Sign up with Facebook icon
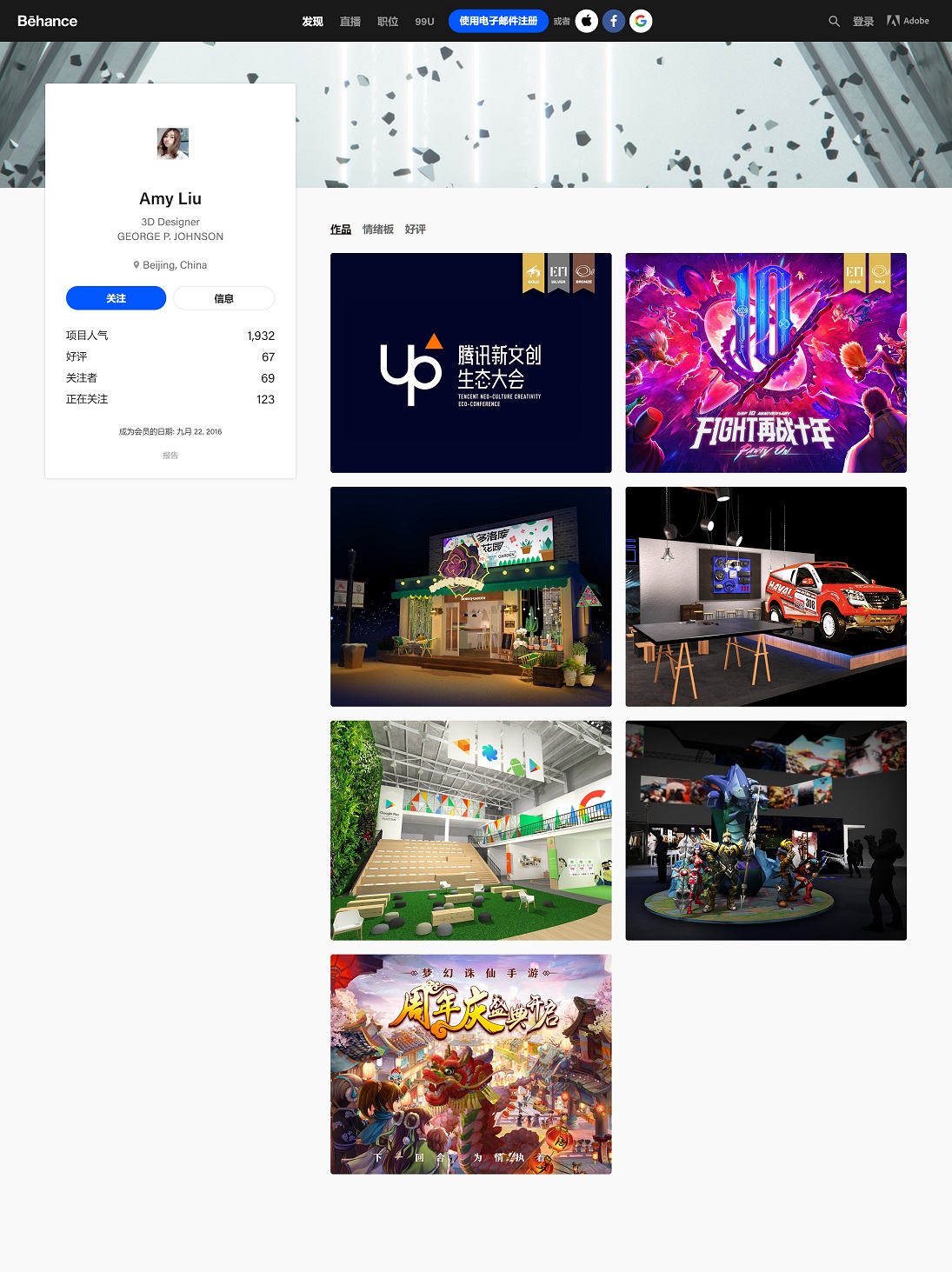 point(614,21)
